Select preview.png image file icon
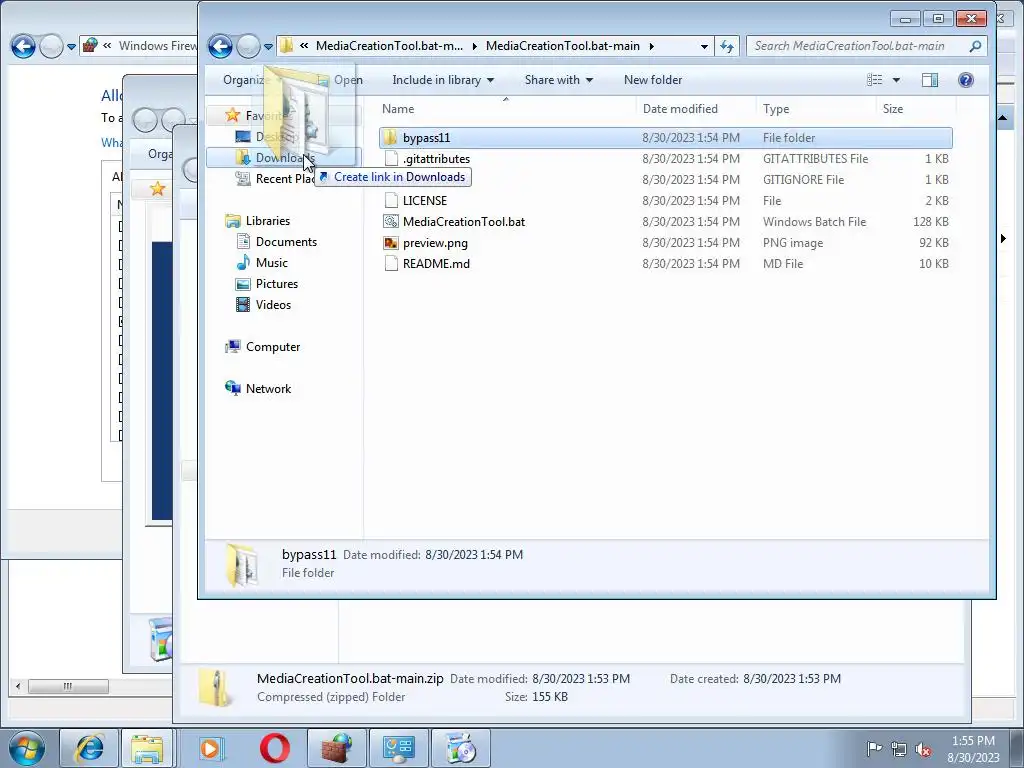This screenshot has width=1024, height=768. click(391, 243)
